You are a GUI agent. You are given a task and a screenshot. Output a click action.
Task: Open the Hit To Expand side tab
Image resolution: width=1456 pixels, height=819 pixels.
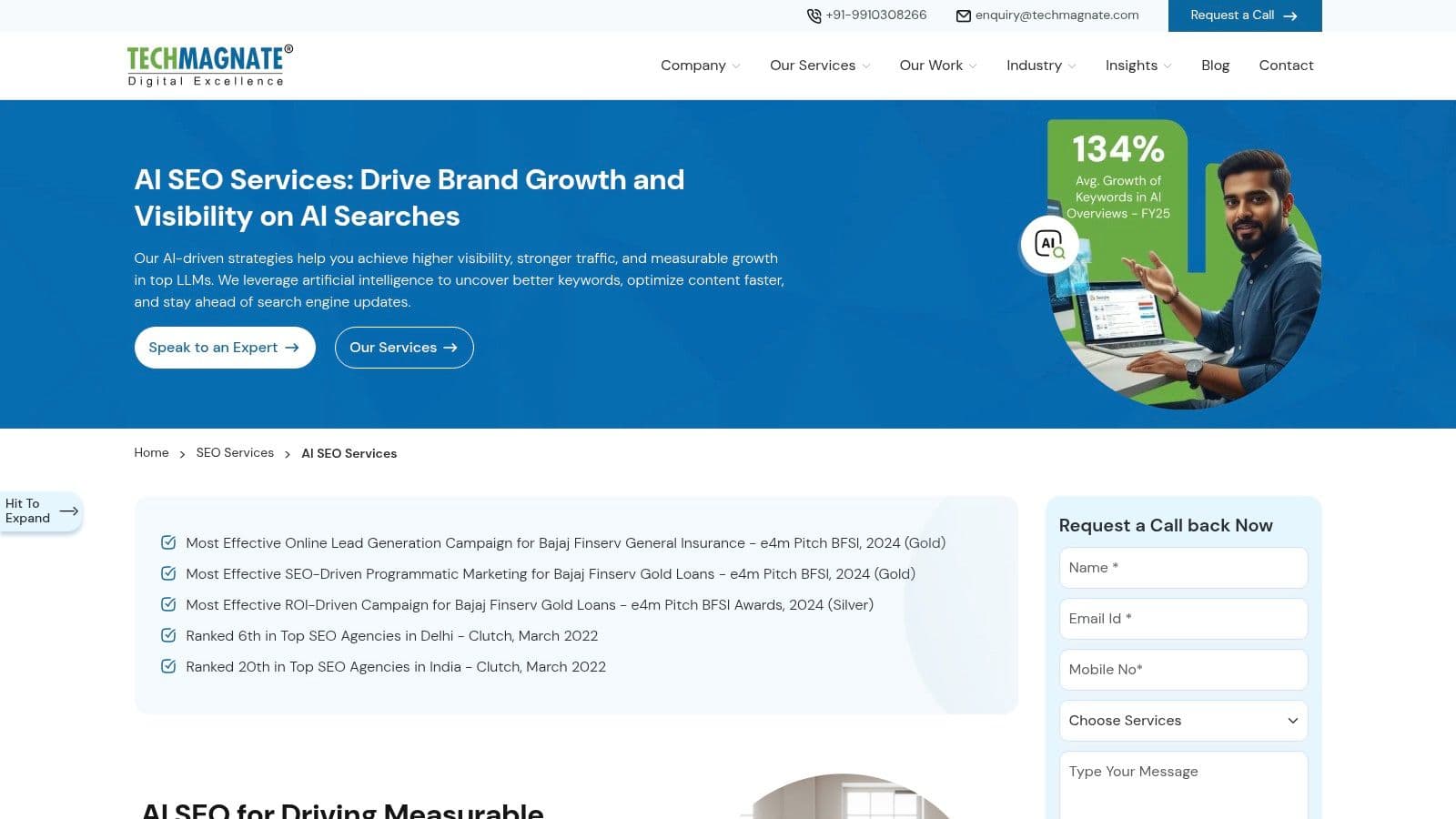[41, 511]
